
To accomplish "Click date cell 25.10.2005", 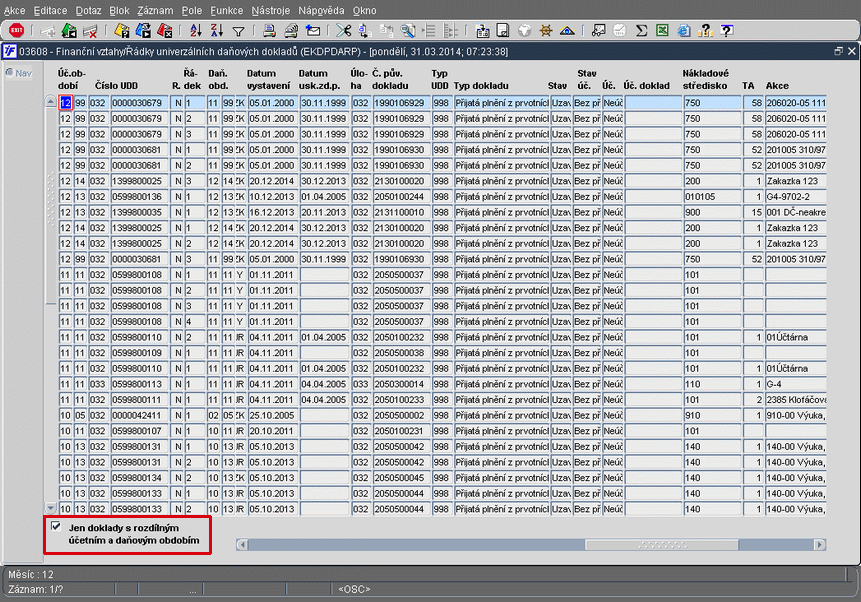I will (272, 415).
